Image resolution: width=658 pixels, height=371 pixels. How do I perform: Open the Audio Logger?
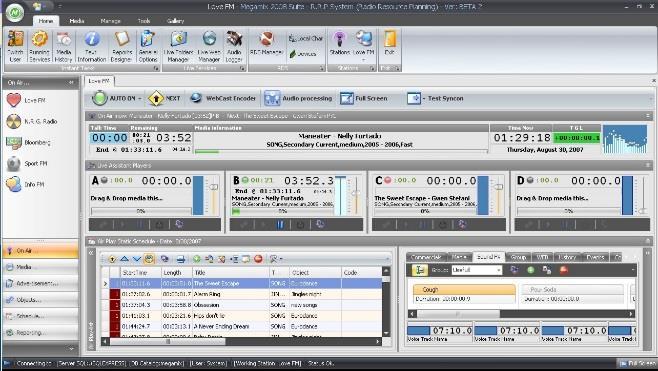[234, 46]
